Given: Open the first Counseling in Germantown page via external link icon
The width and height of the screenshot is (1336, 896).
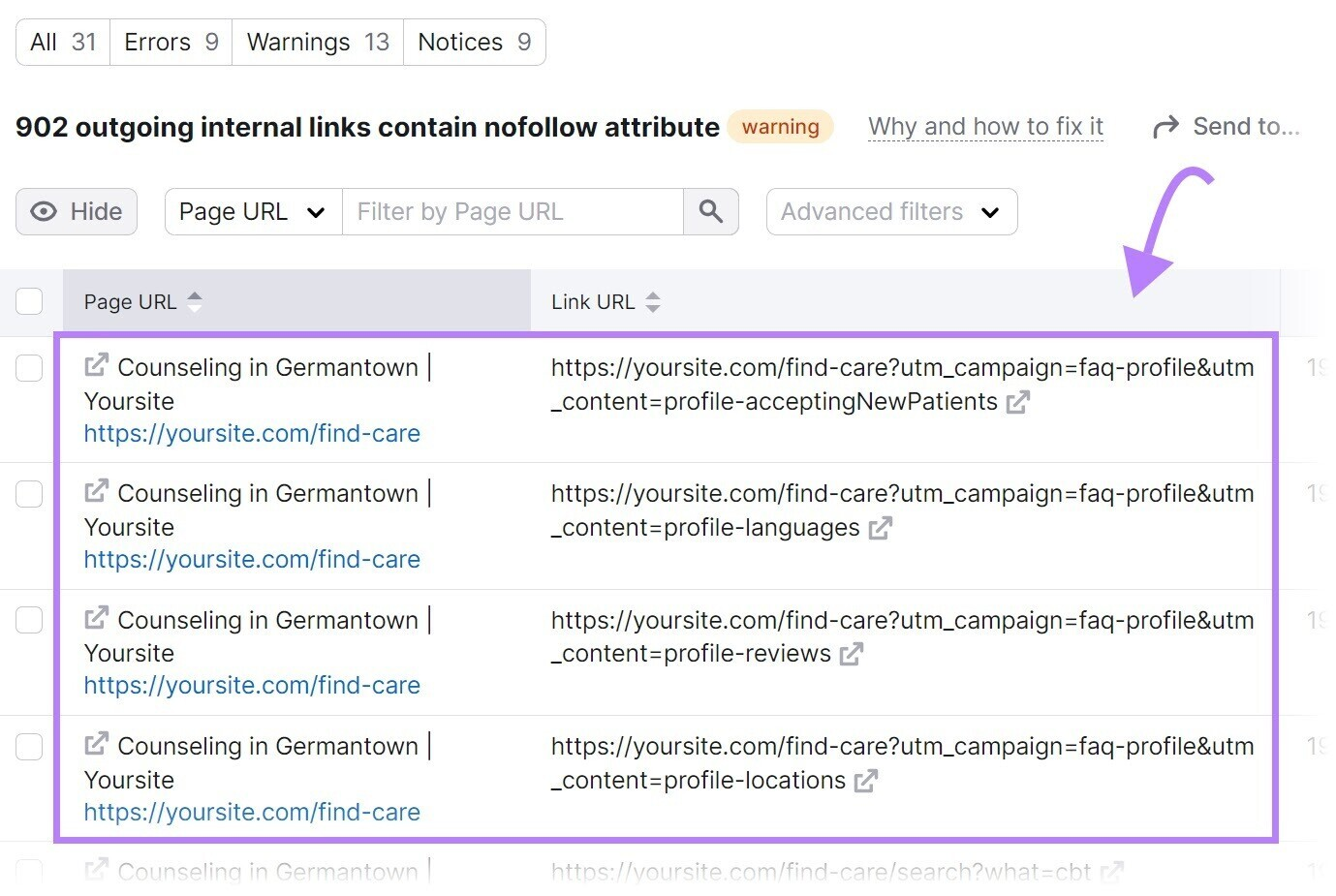Looking at the screenshot, I should pos(94,363).
